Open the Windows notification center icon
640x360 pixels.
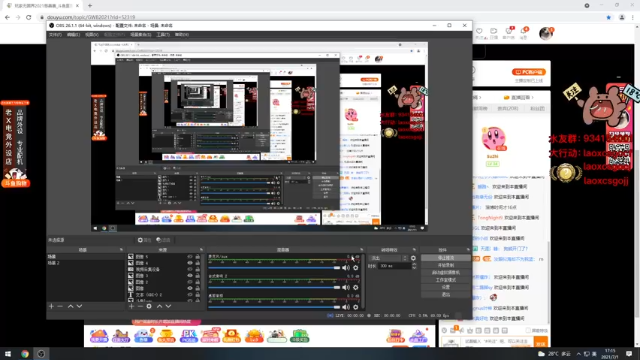click(629, 354)
